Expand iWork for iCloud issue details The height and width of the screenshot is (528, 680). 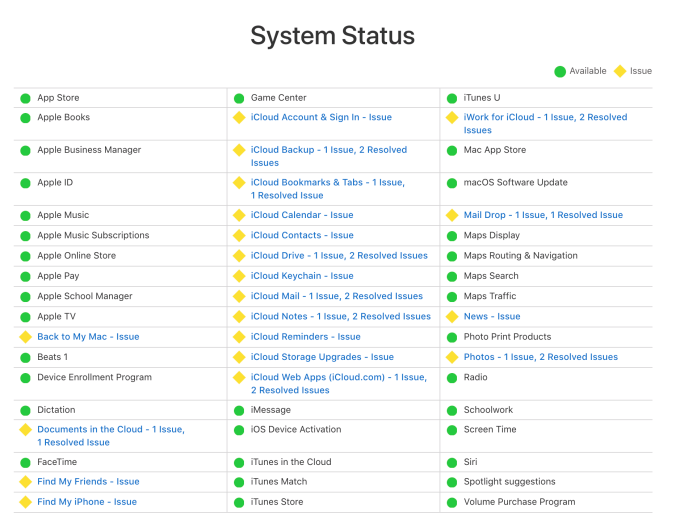tap(545, 117)
